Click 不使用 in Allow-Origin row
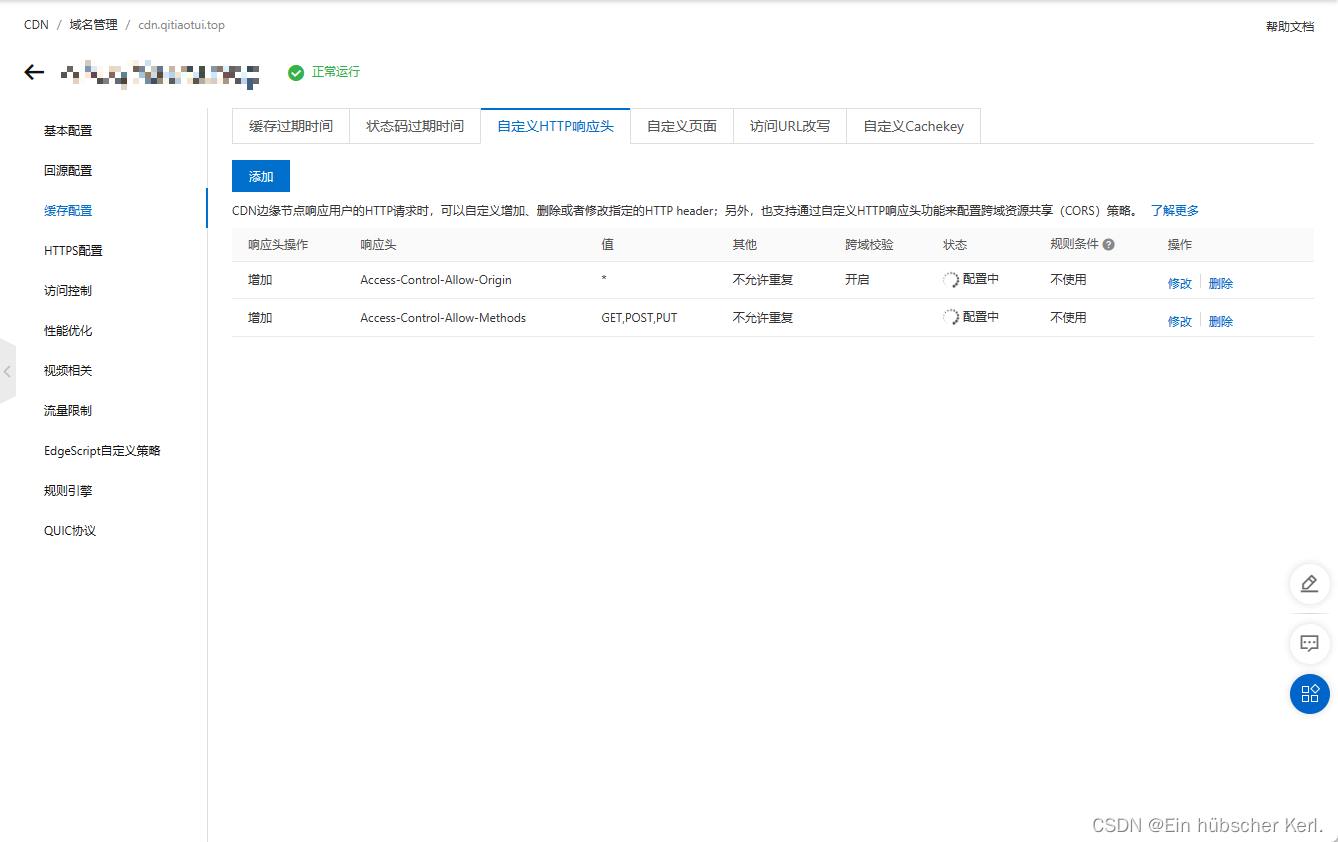 pos(1068,280)
